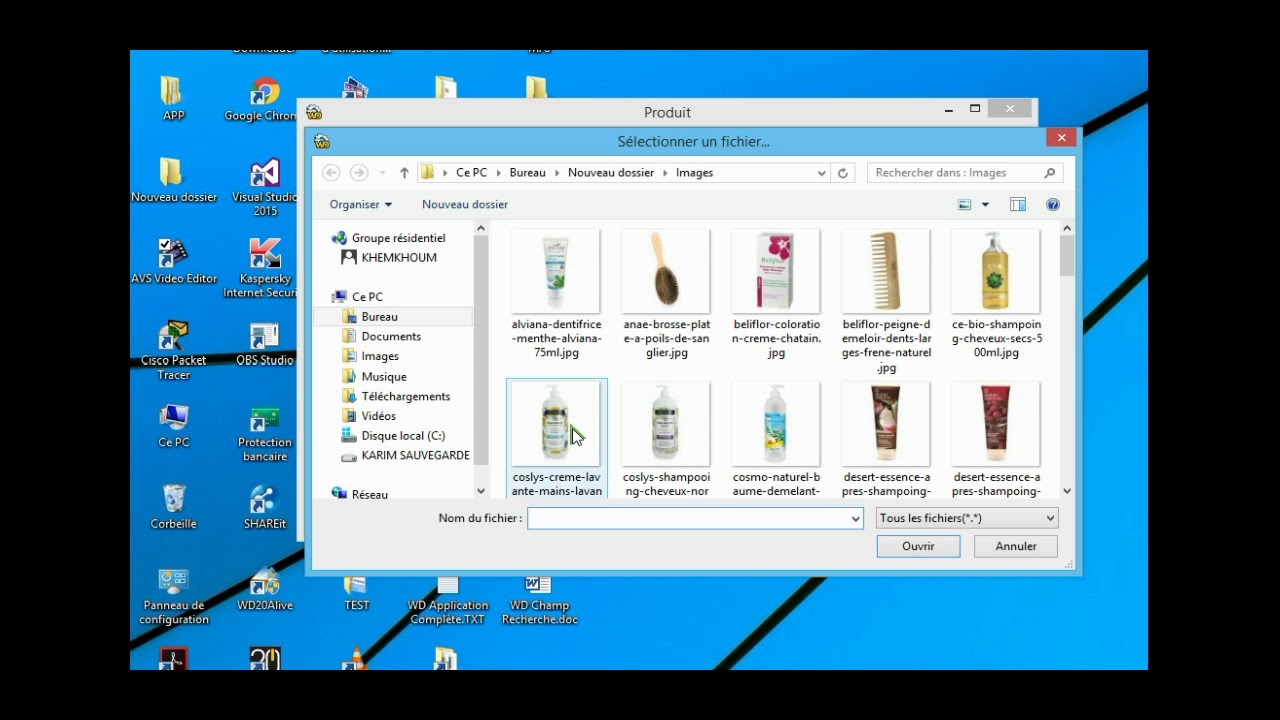Change view with the view mode icon
The width and height of the screenshot is (1280, 720).
(x=965, y=204)
